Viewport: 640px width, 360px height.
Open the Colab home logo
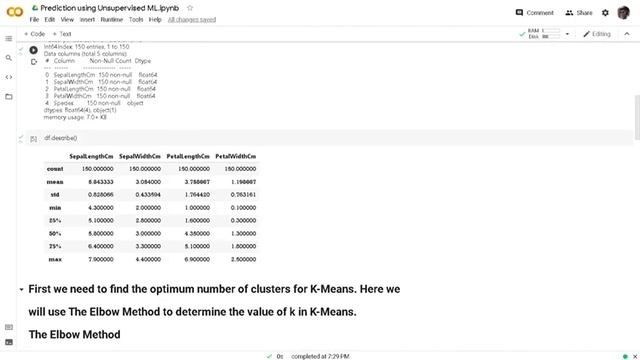click(15, 12)
